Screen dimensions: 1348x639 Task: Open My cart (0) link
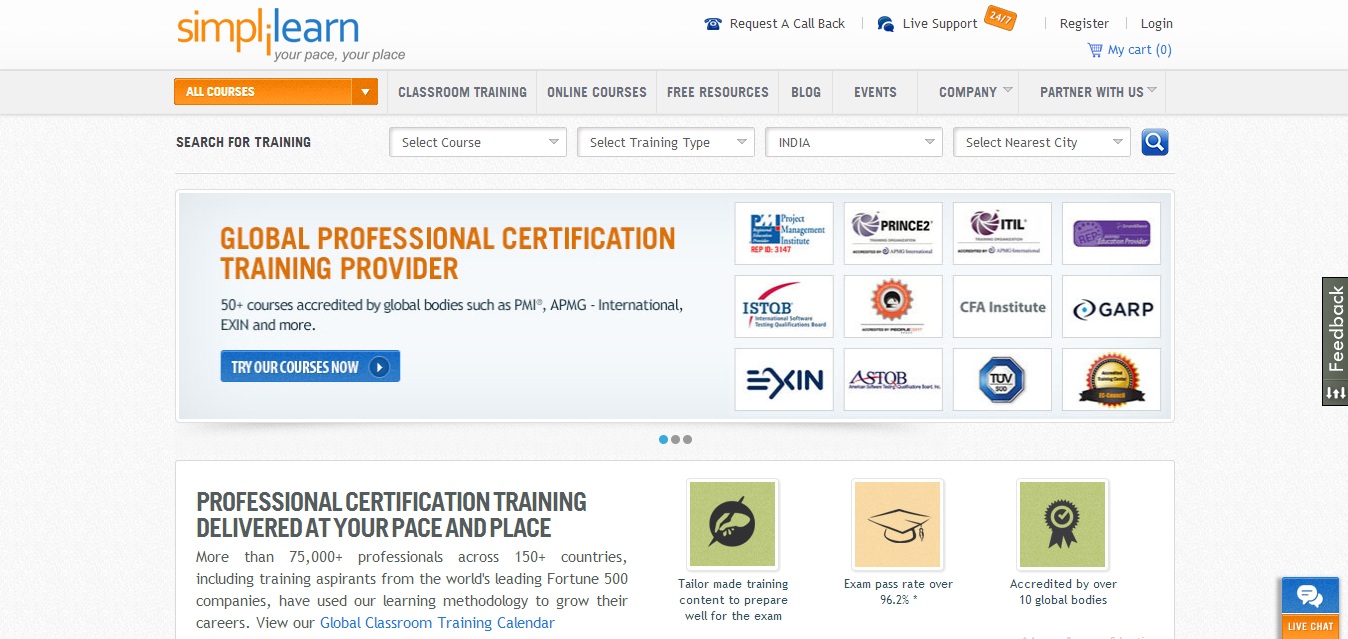[1140, 50]
